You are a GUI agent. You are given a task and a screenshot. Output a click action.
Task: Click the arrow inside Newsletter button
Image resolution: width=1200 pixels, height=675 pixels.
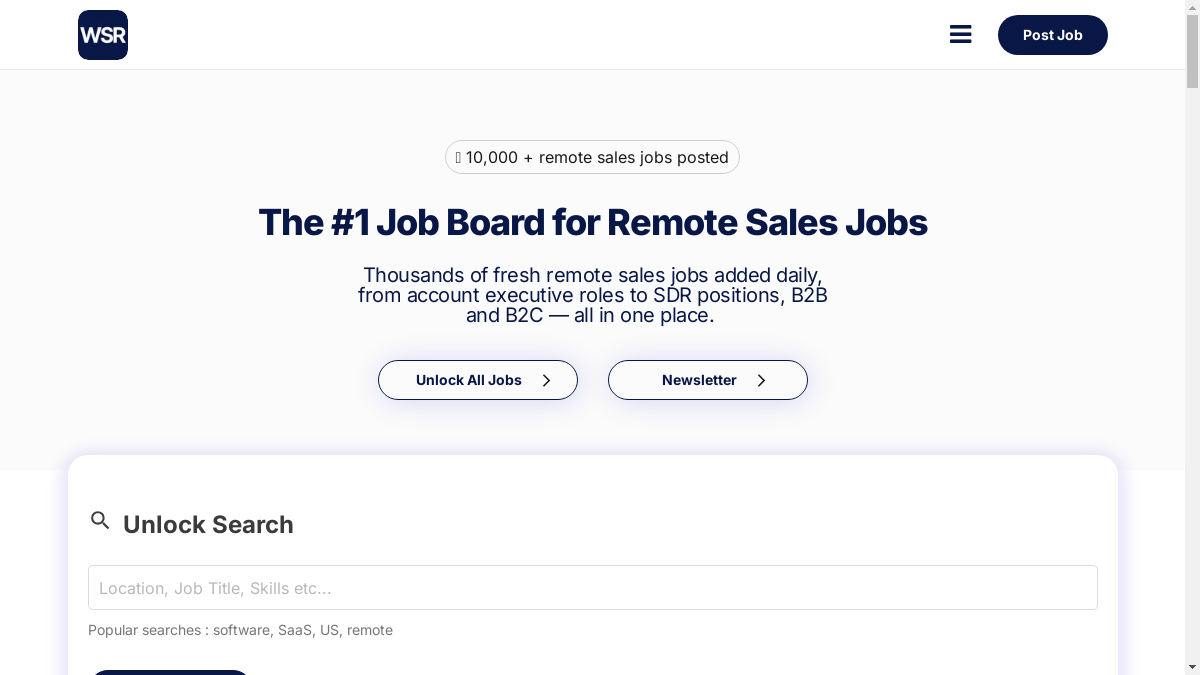(x=761, y=380)
